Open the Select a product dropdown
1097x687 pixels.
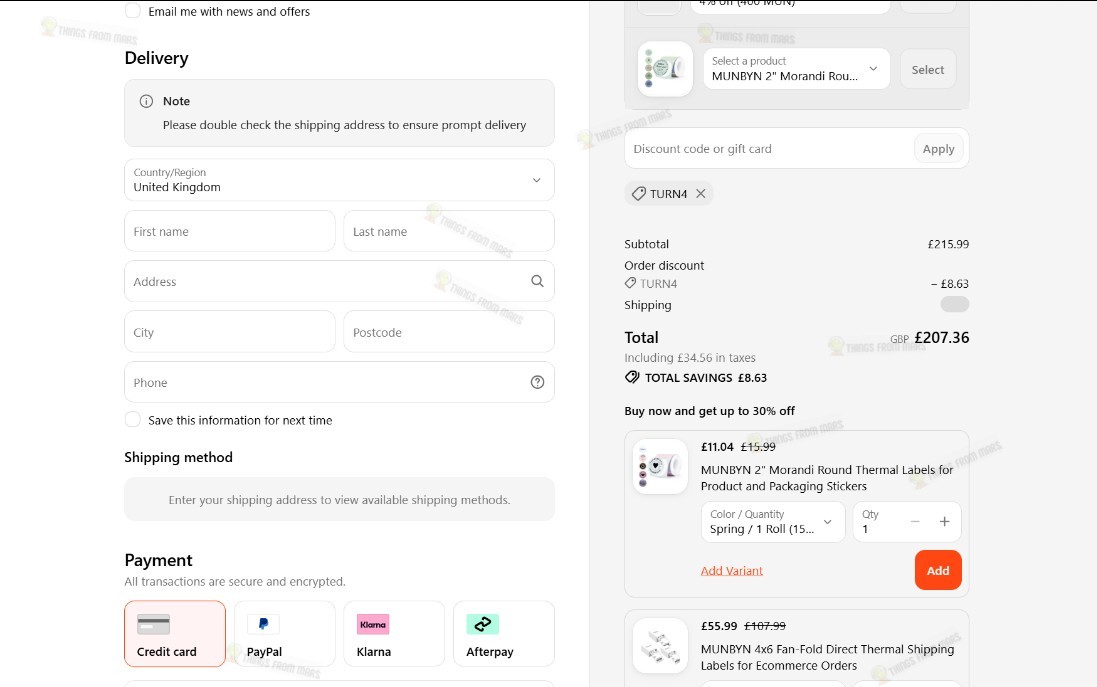796,69
